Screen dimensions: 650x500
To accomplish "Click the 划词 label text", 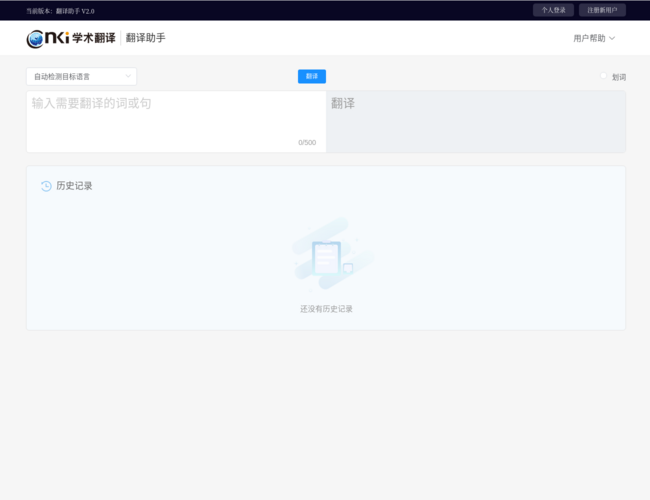I will [x=619, y=77].
